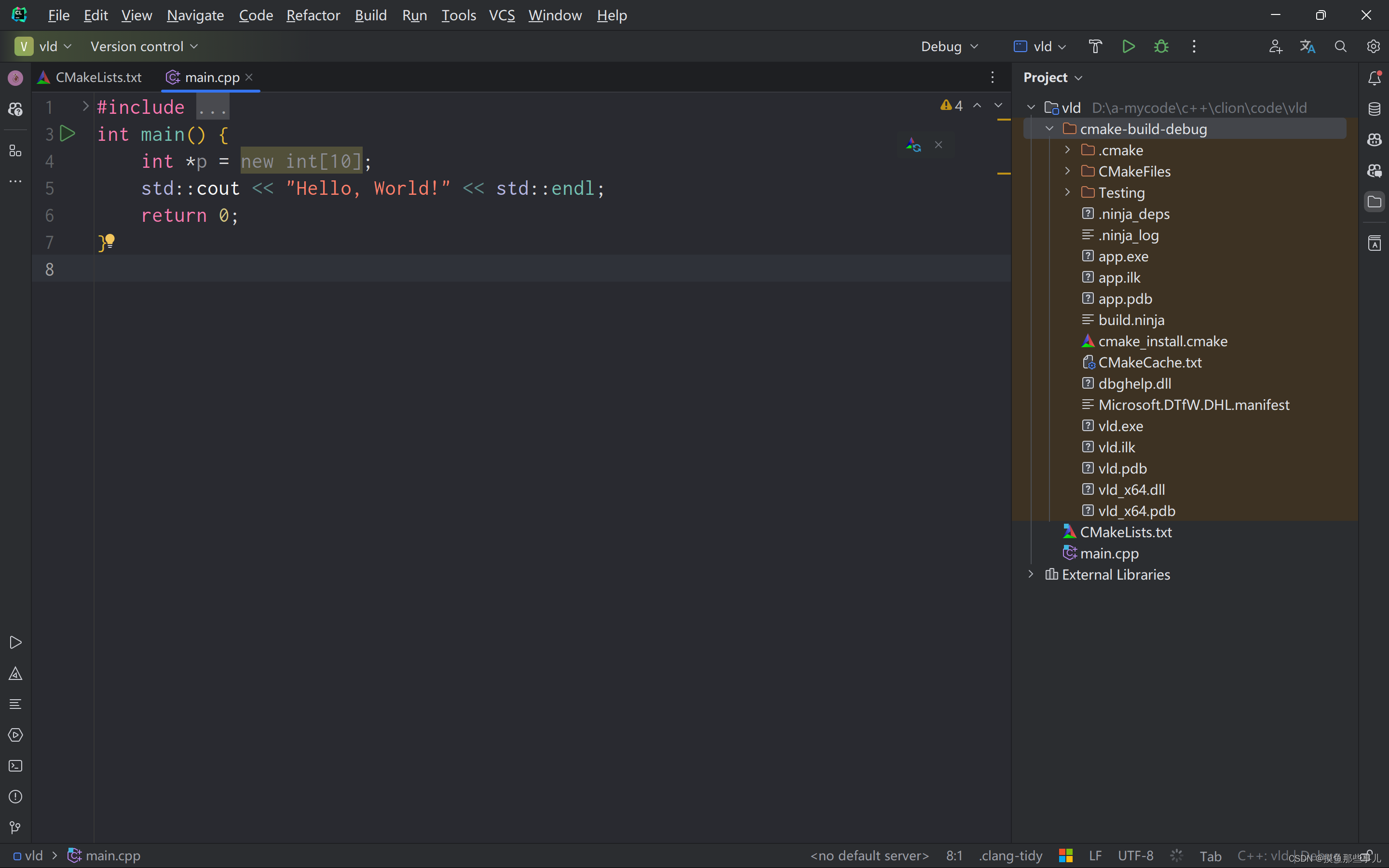This screenshot has width=1389, height=868.
Task: Open the Navigate menu item
Action: point(195,15)
